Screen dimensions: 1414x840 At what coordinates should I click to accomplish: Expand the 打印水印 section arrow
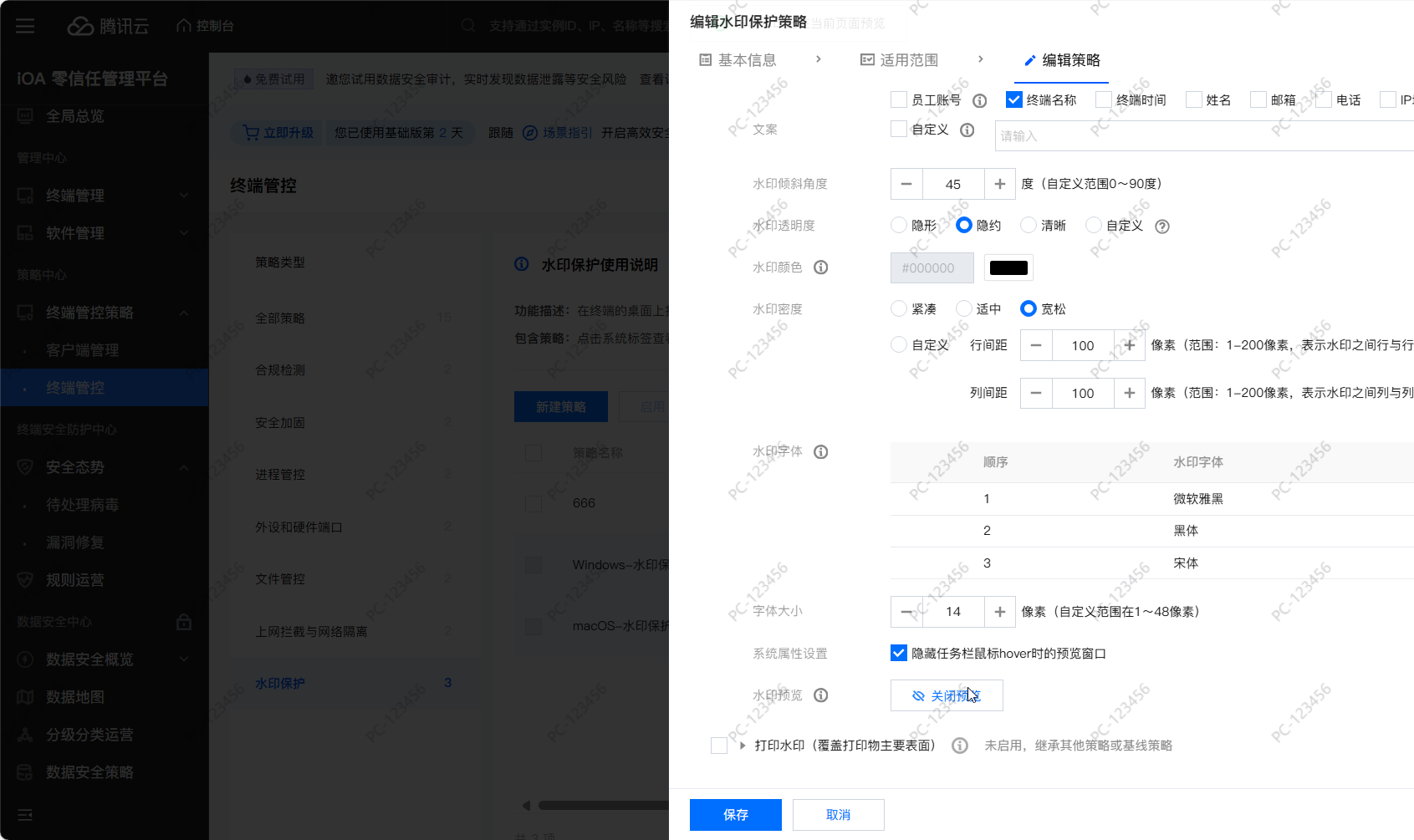click(x=743, y=746)
